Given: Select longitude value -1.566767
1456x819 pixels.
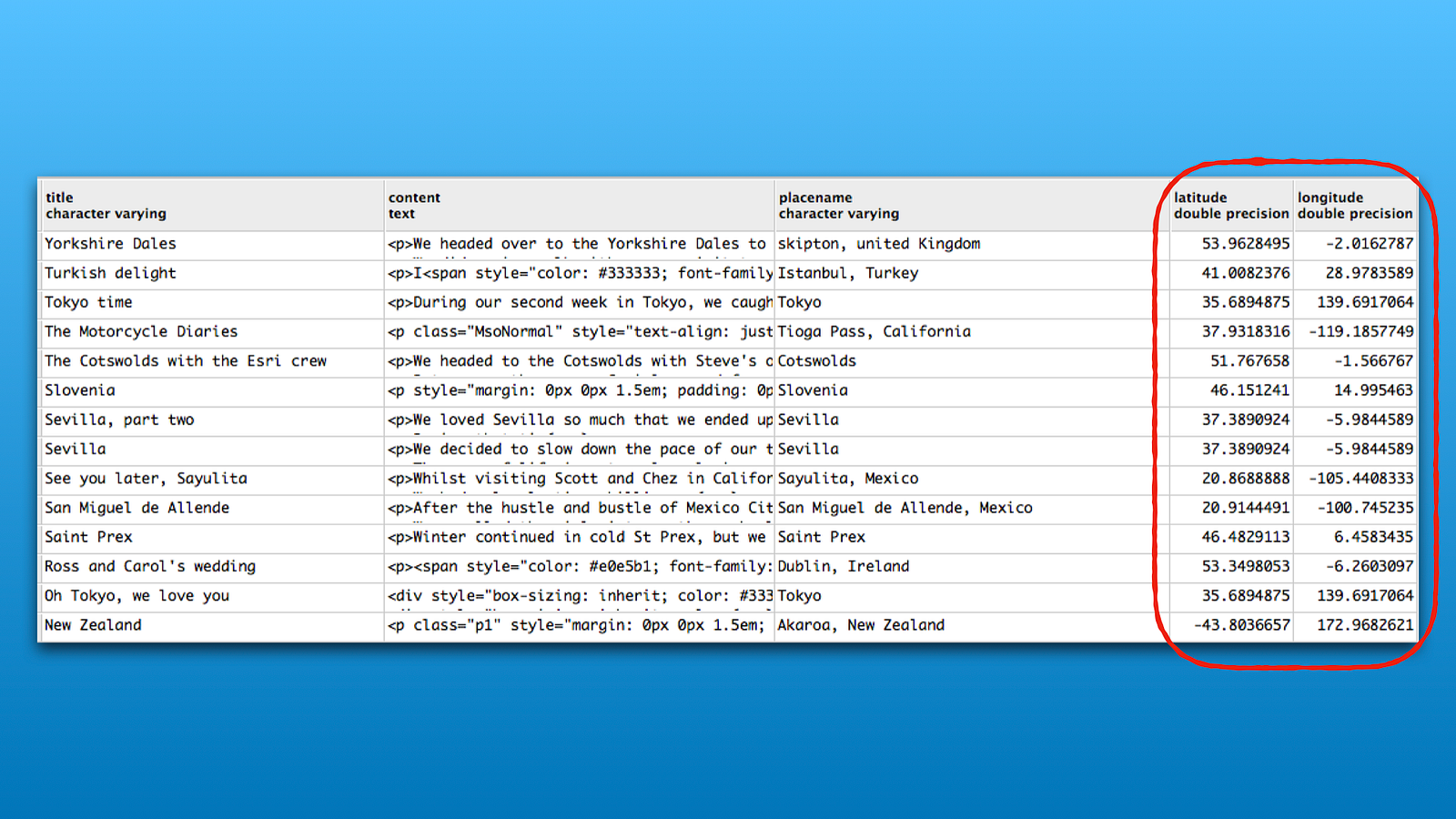Looking at the screenshot, I should 1355,361.
